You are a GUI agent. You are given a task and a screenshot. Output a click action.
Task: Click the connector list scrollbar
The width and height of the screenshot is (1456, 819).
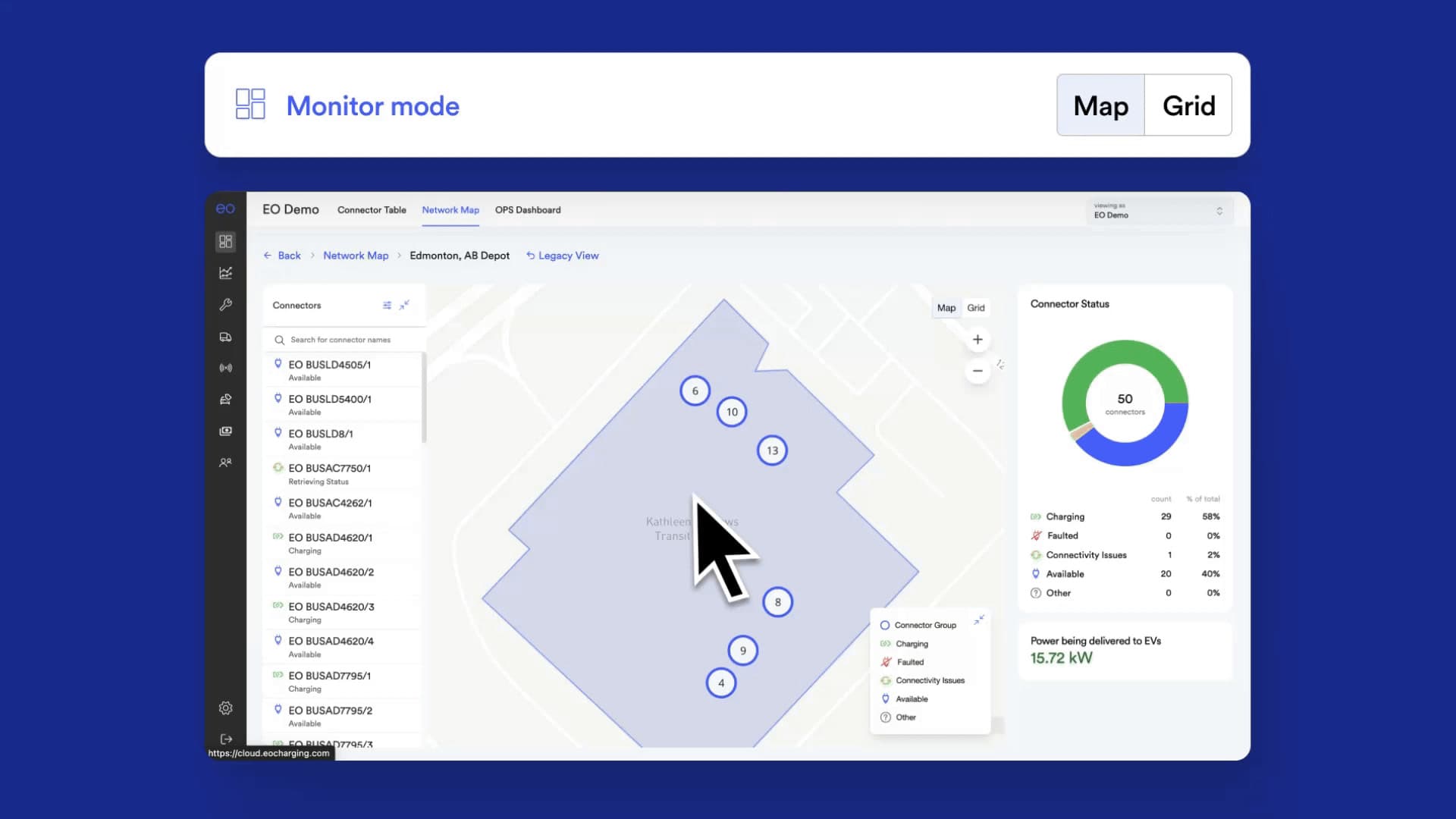pos(424,397)
